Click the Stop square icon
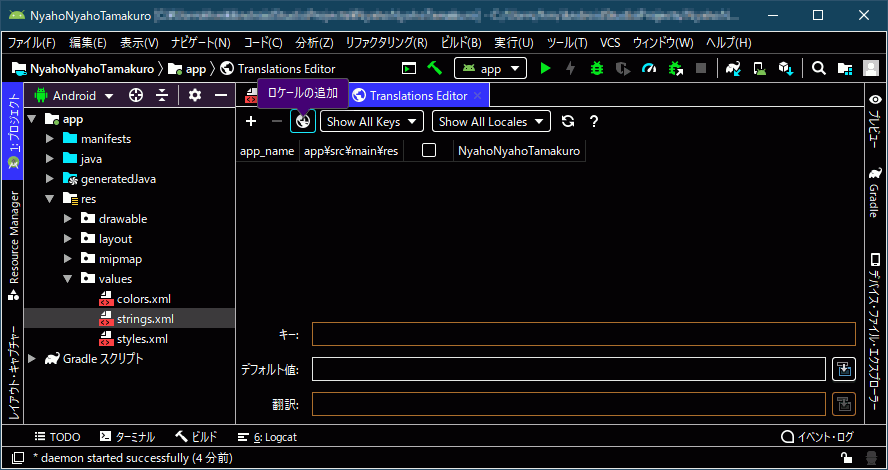This screenshot has width=888, height=470. 701,69
